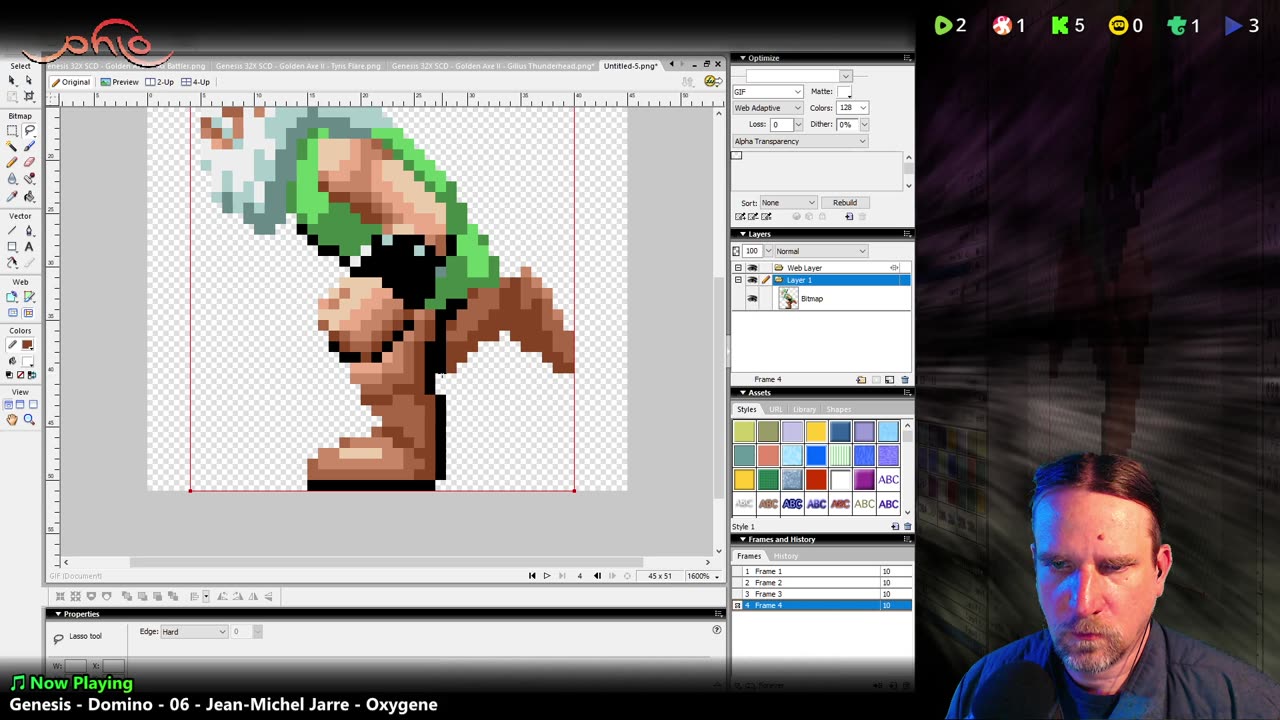Viewport: 1280px width, 720px height.
Task: Open the Properties panel help icon
Action: coord(716,630)
